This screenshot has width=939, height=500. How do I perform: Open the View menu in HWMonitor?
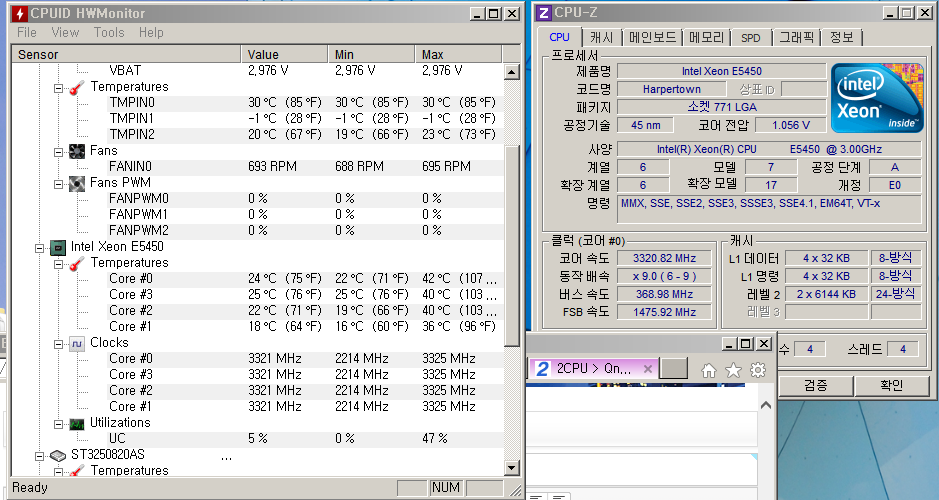pyautogui.click(x=65, y=32)
